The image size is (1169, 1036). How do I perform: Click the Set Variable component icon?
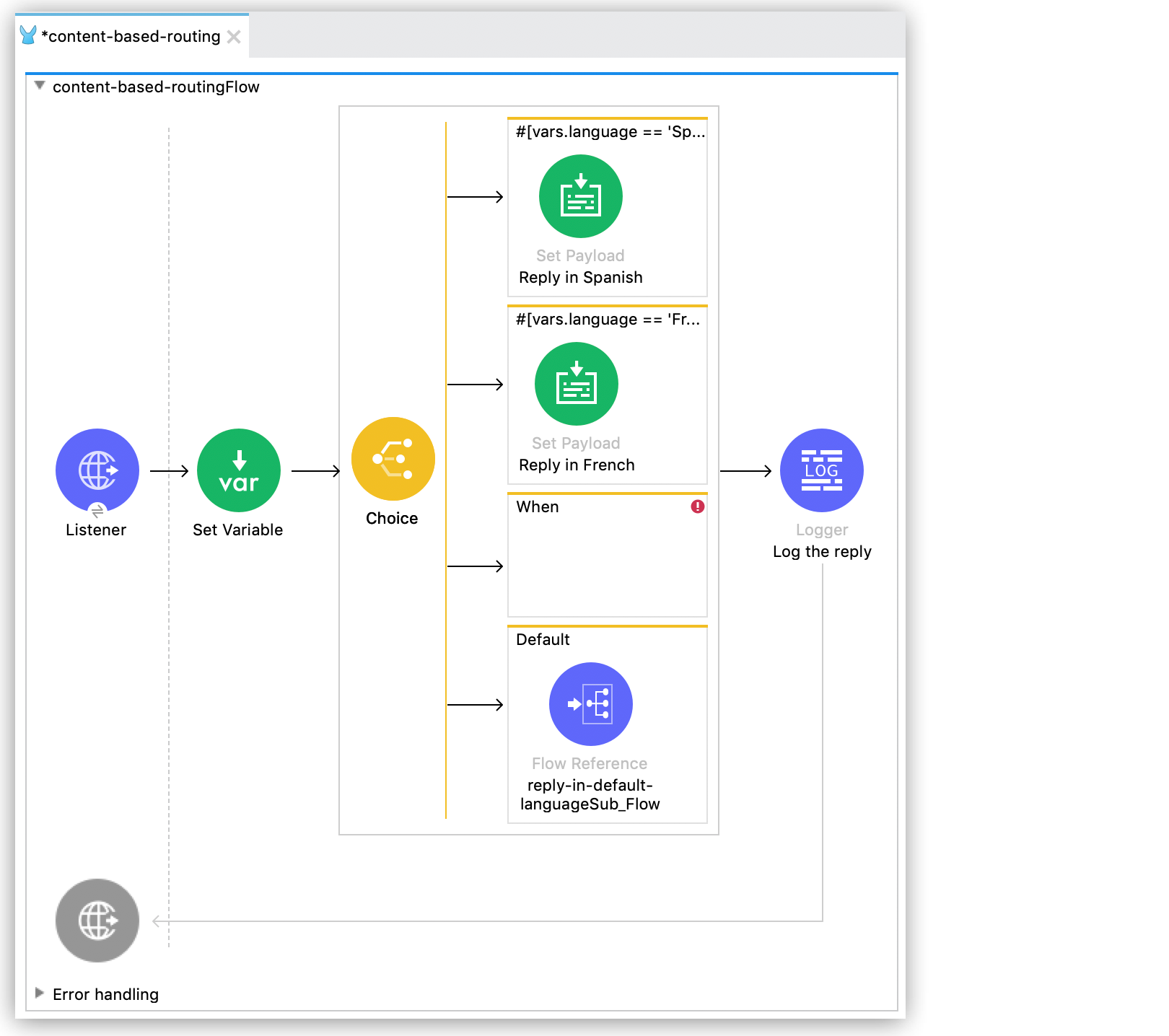click(x=239, y=469)
